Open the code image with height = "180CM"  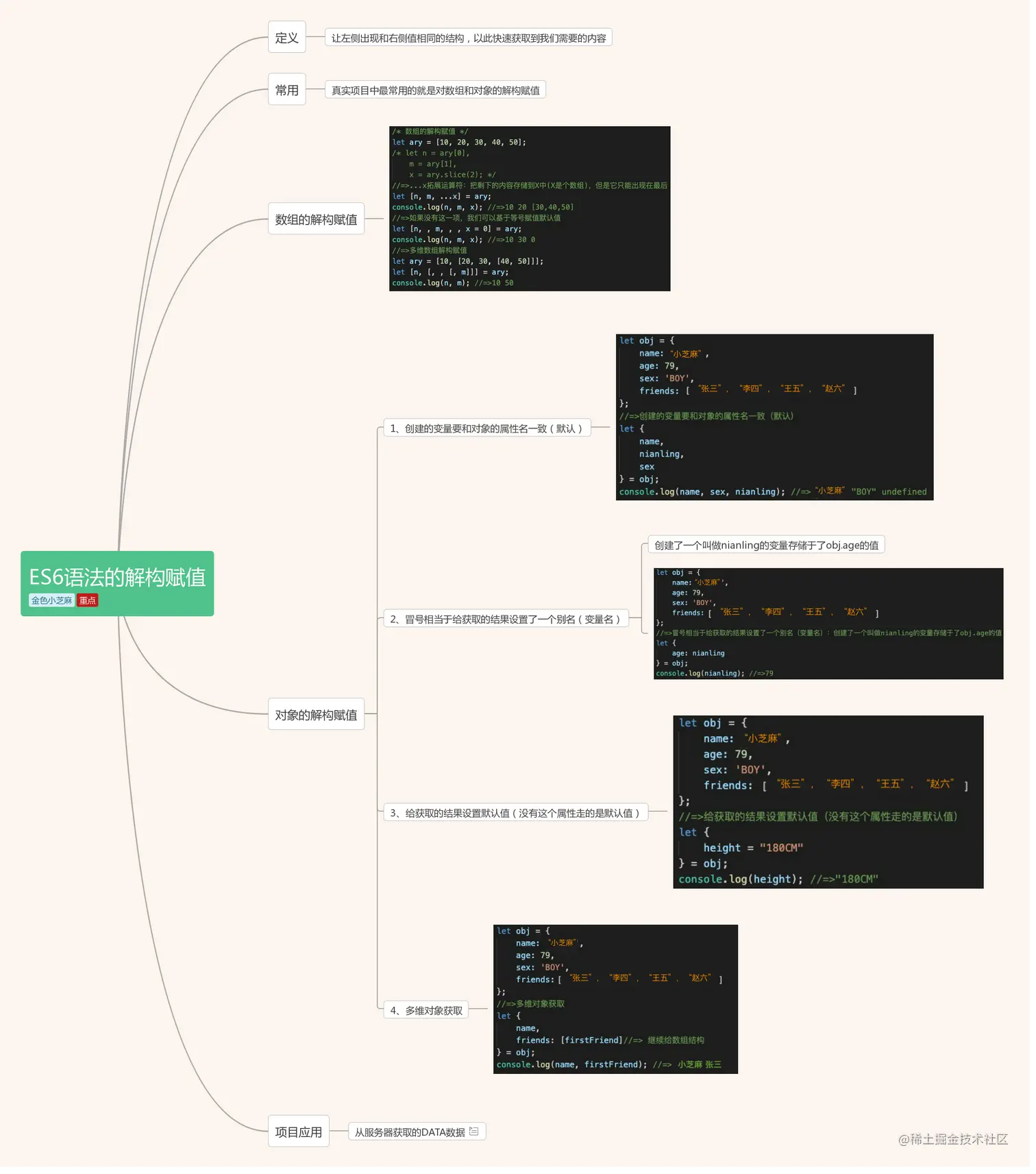point(828,802)
